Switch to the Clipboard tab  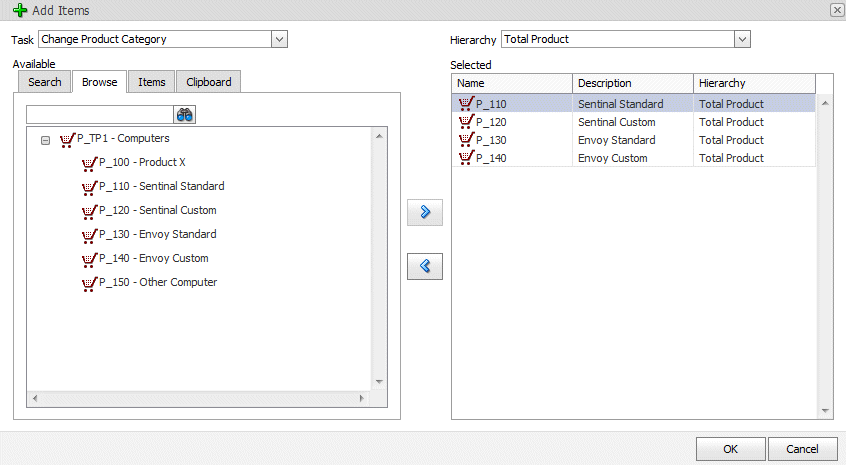(209, 82)
